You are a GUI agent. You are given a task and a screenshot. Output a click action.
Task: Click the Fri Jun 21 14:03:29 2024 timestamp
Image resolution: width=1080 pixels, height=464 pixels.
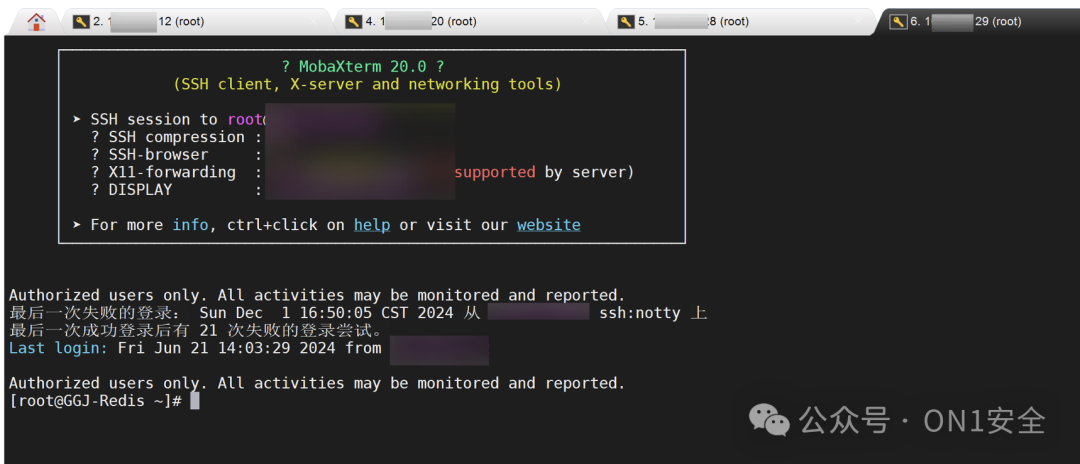tap(227, 348)
